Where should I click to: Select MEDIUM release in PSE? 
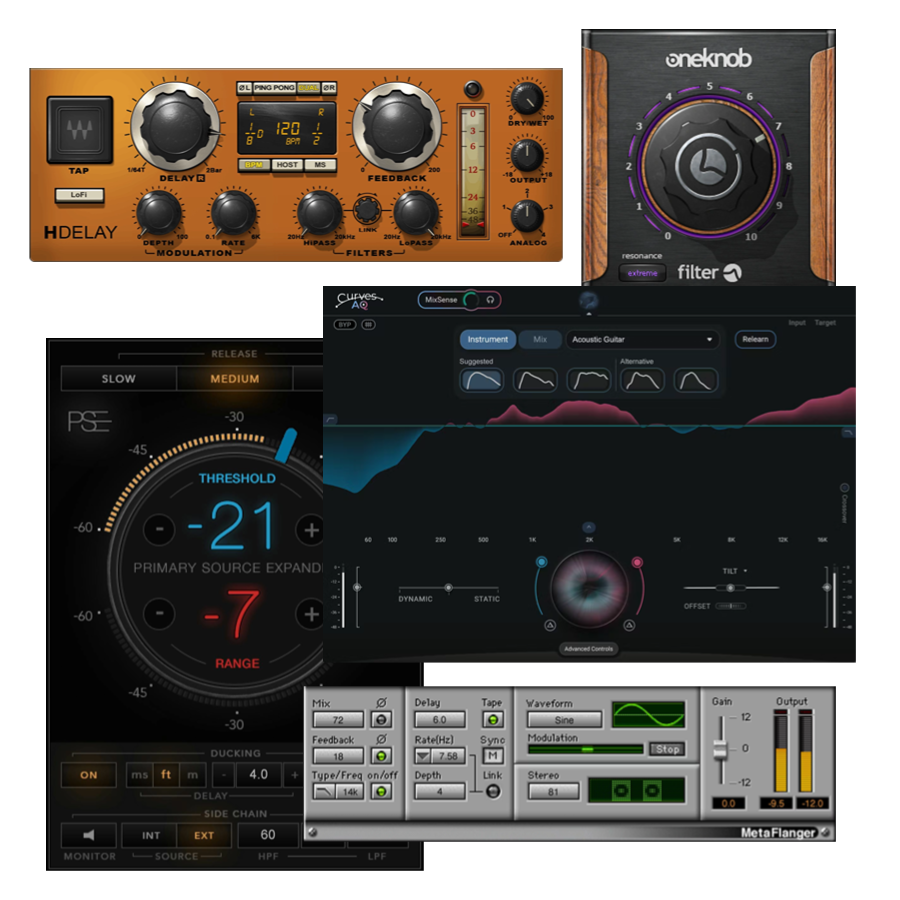point(235,379)
